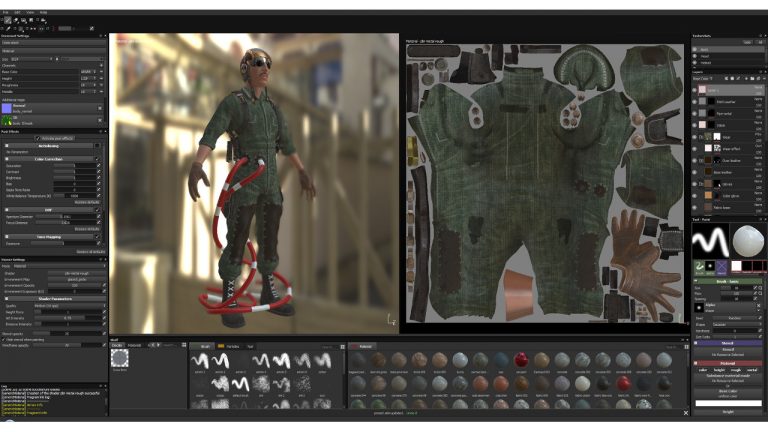Open the View menu
Screen dimensions: 768x432
(x=30, y=12)
